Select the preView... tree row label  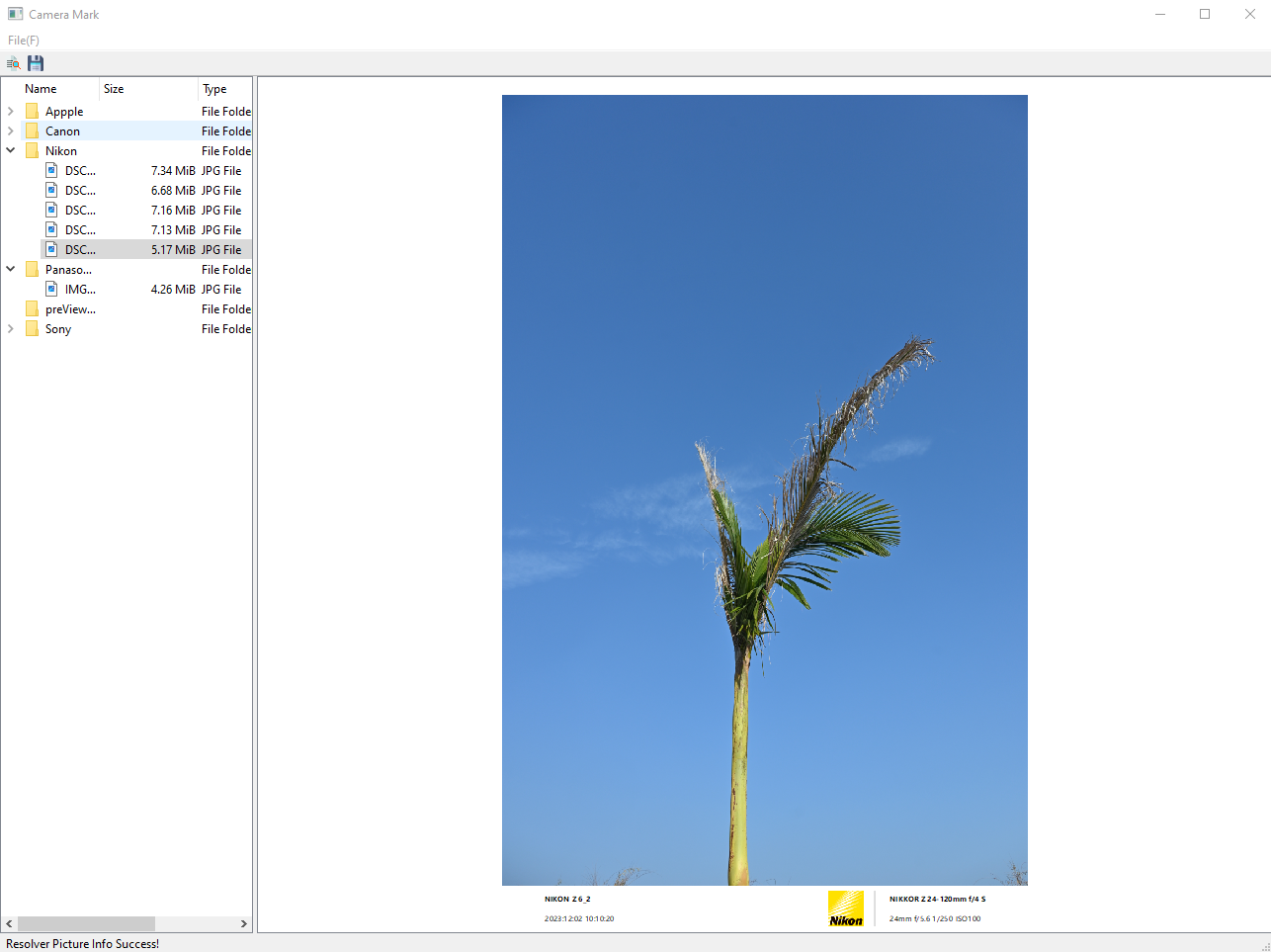tap(70, 309)
